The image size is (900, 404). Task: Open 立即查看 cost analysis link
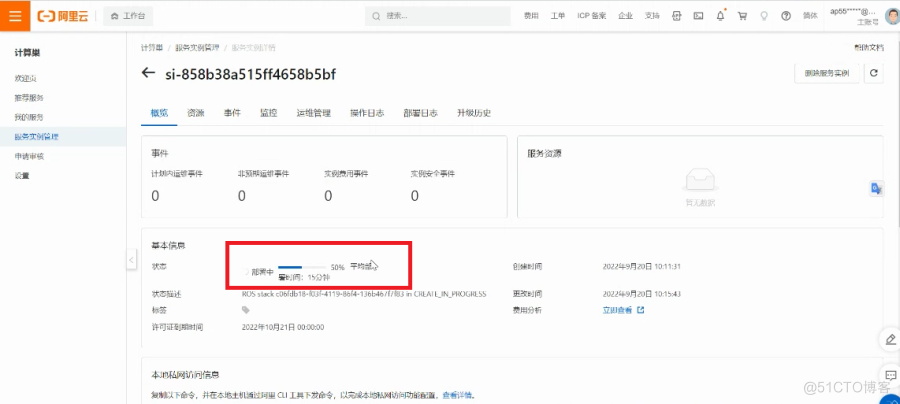point(623,310)
